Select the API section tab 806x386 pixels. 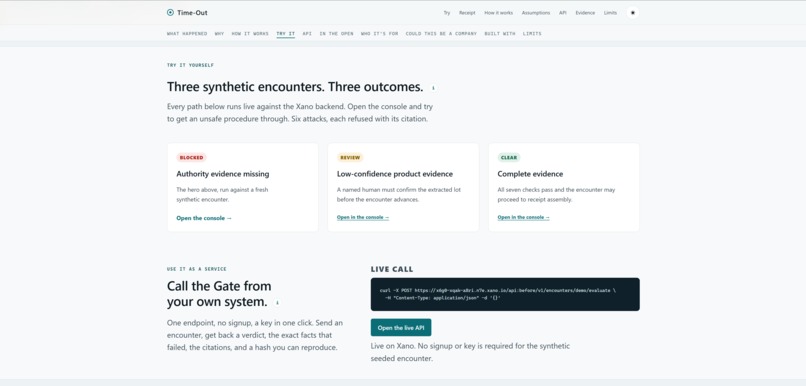coord(307,33)
